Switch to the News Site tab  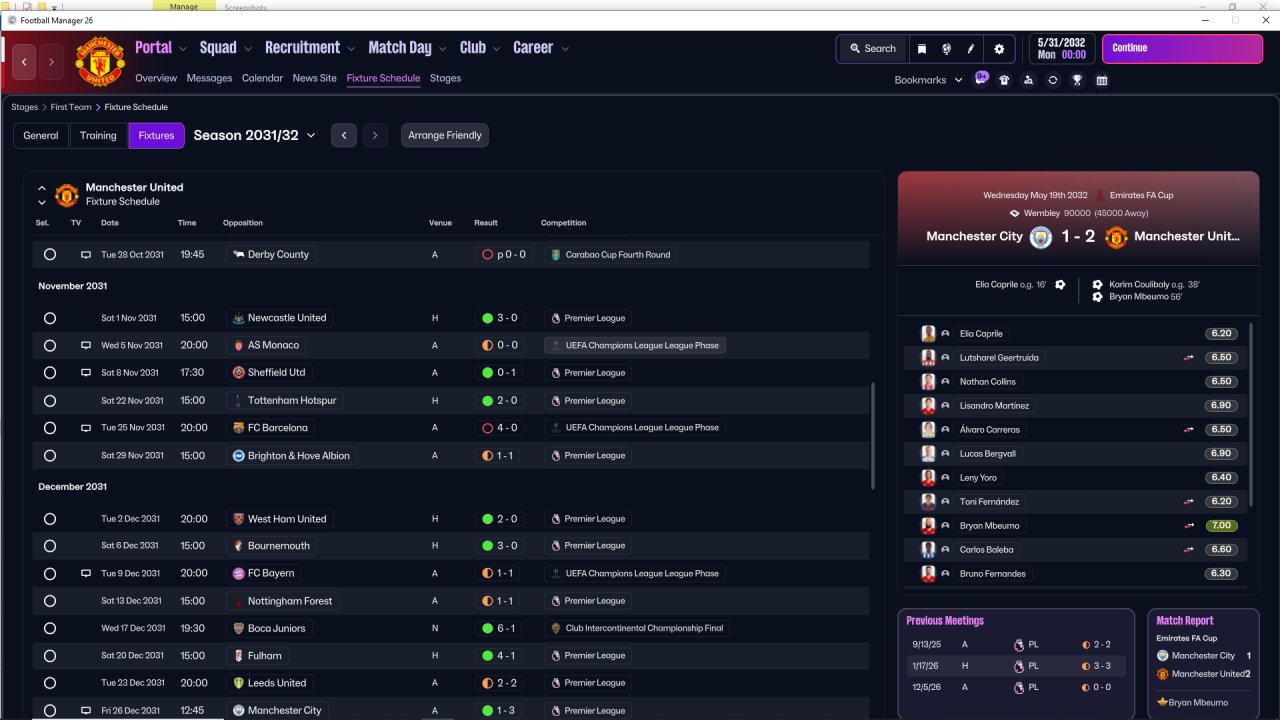pyautogui.click(x=315, y=78)
